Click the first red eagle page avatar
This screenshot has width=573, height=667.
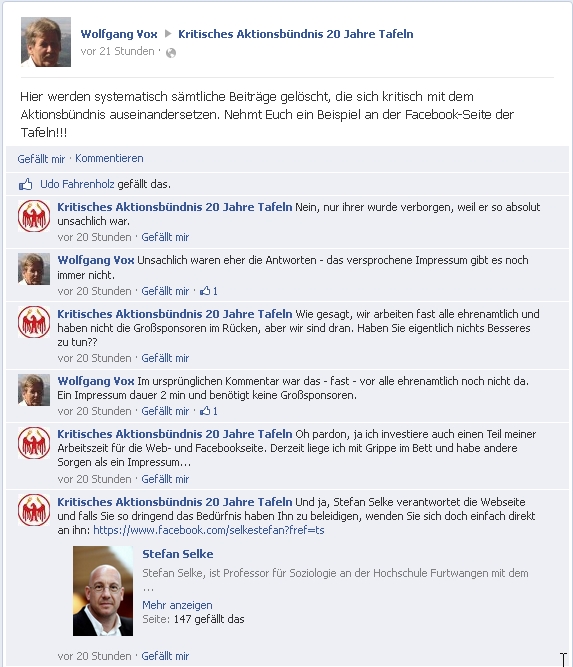[x=34, y=216]
